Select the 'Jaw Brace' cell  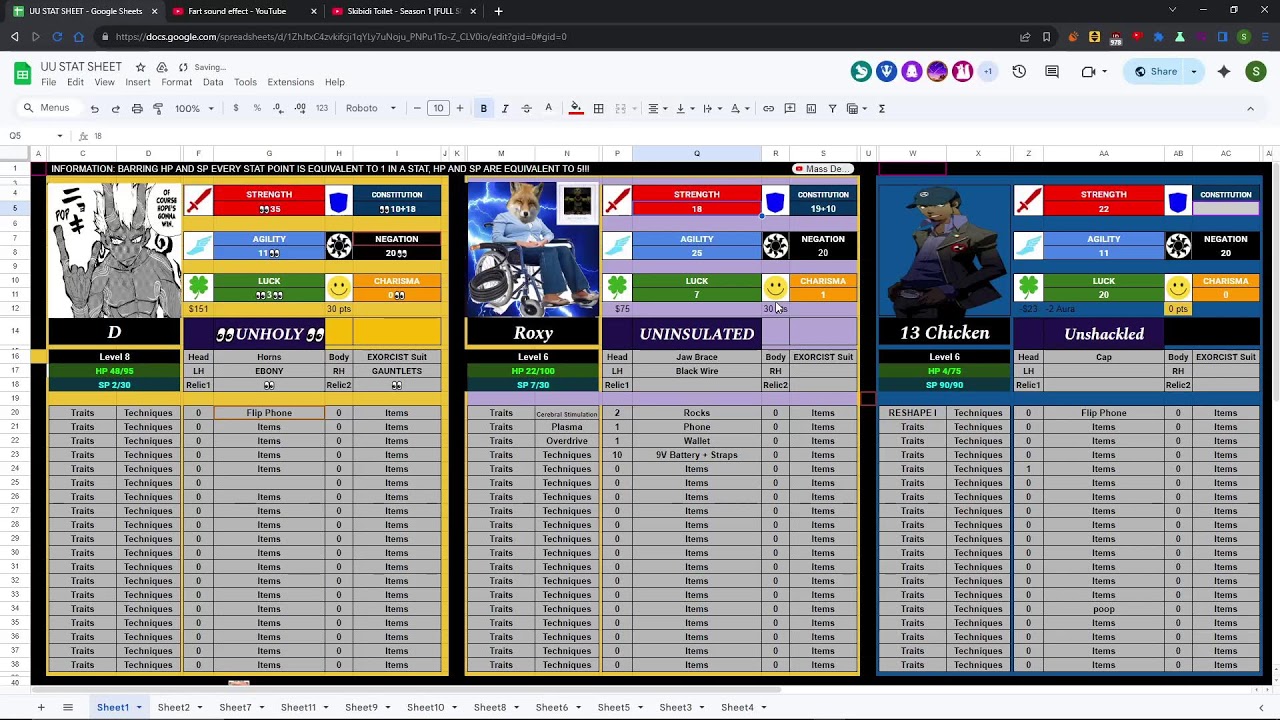[x=697, y=357]
